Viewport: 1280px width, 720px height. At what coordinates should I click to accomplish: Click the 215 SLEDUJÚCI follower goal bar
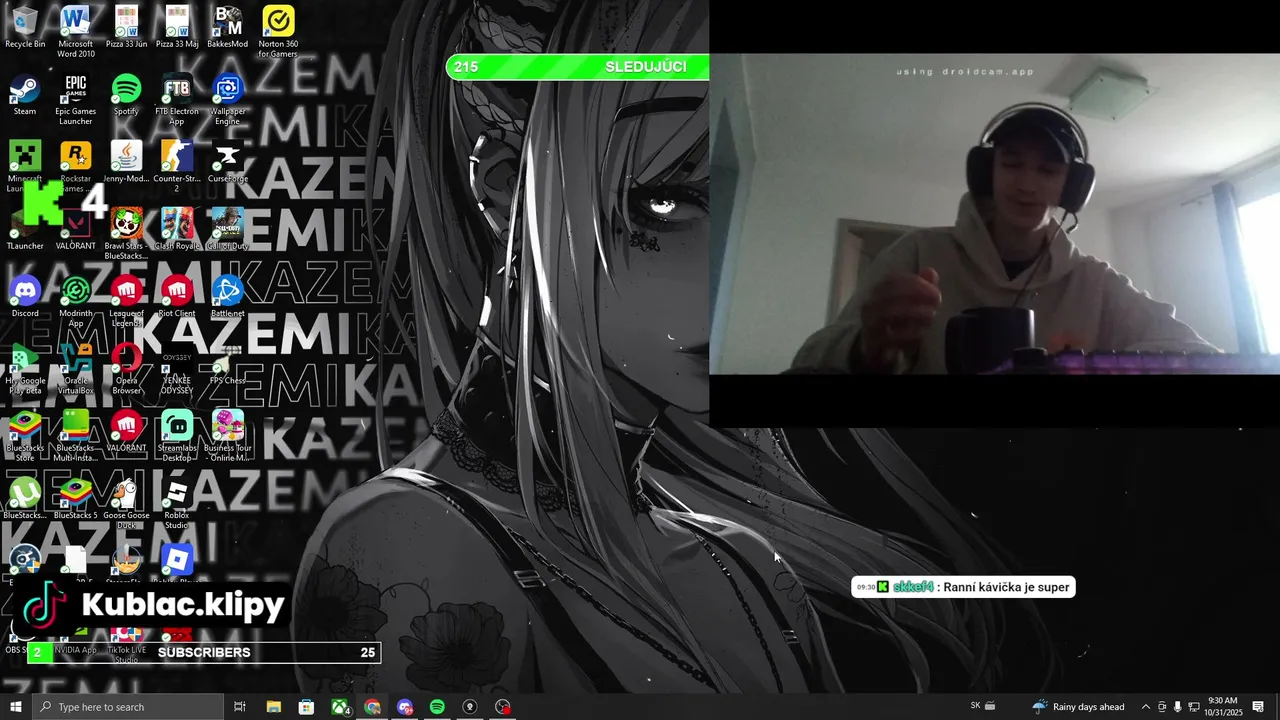[578, 67]
